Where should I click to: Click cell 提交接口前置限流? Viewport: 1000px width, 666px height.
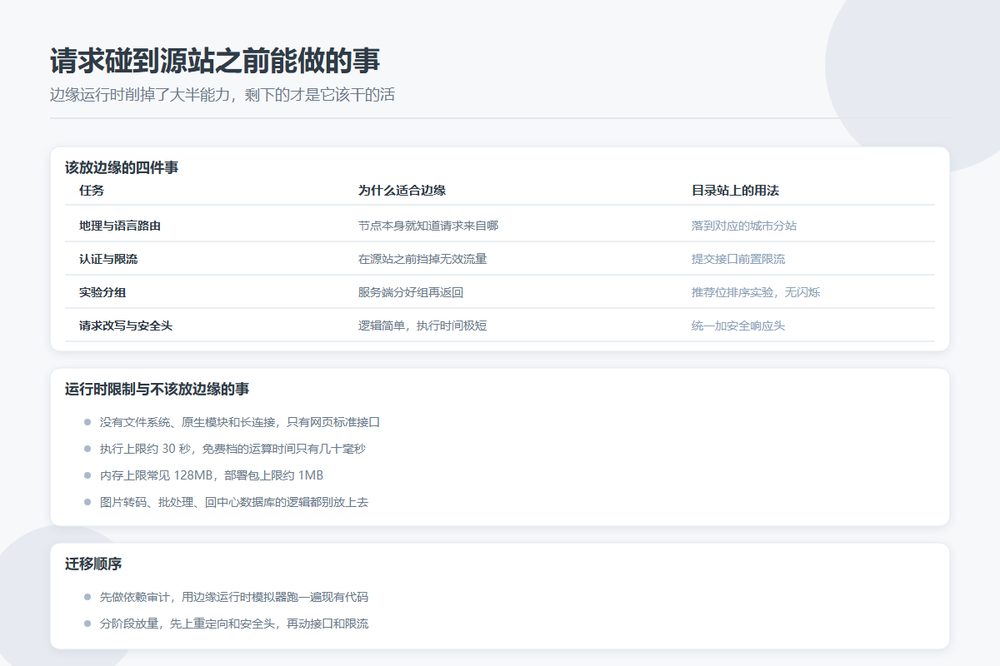(x=738, y=259)
